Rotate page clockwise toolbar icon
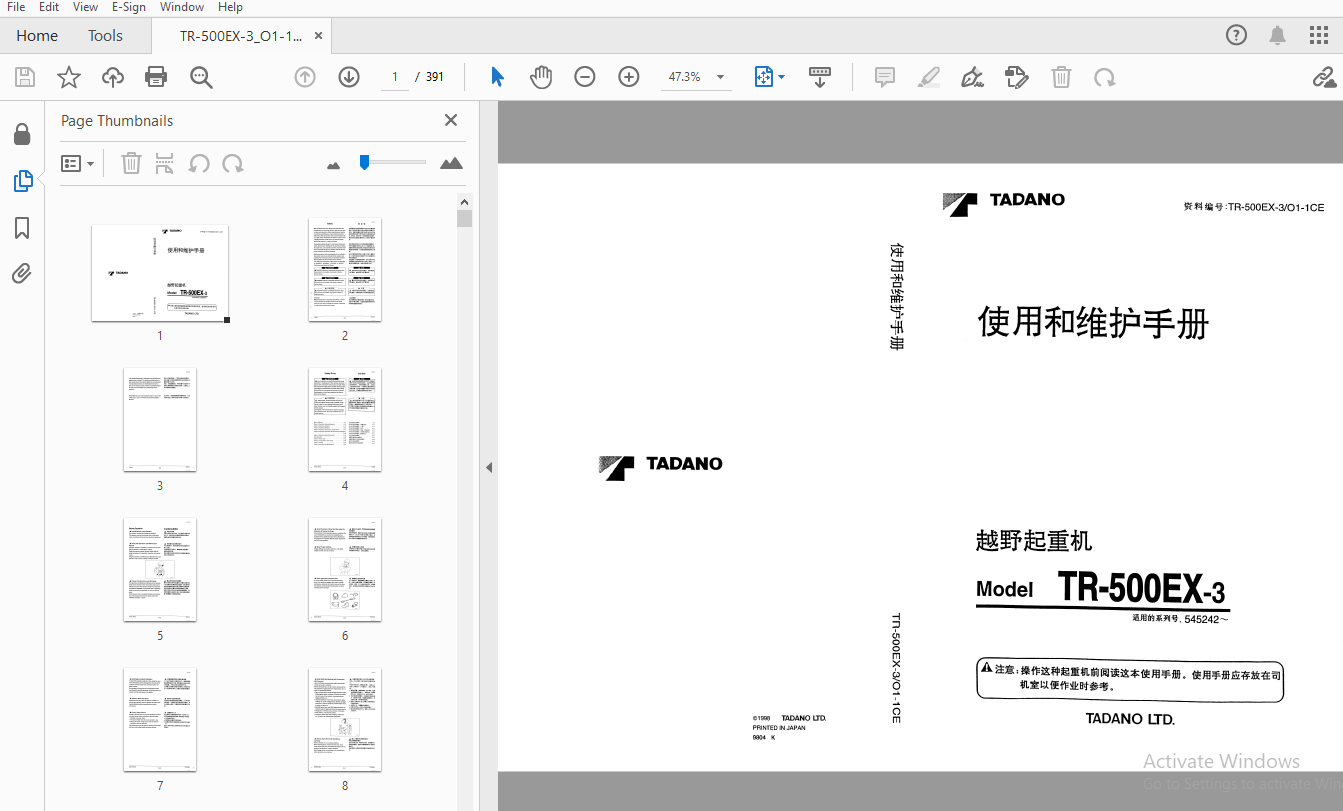Viewport: 1343px width, 811px height. tap(1104, 77)
